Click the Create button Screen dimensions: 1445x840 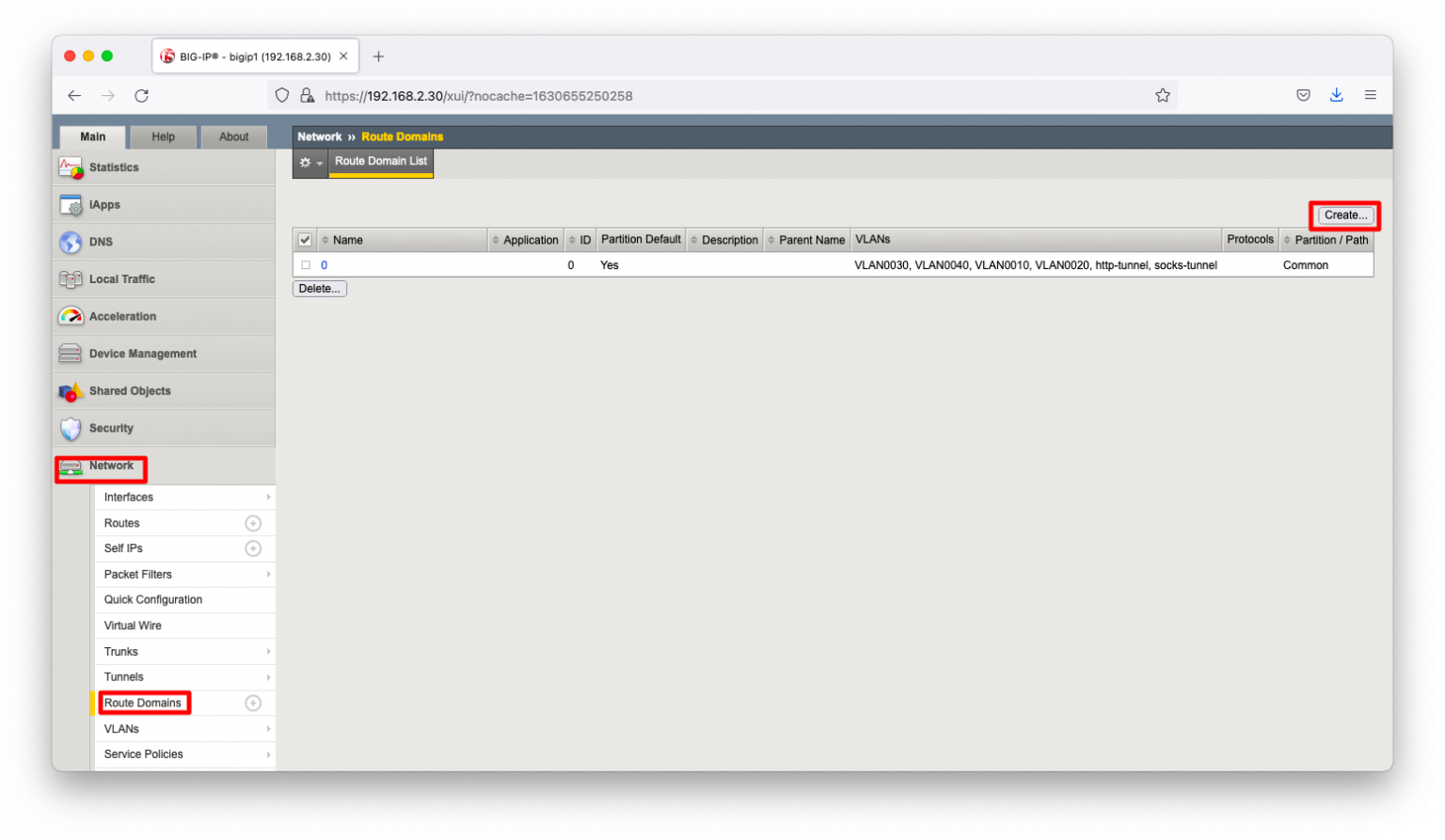click(x=1343, y=214)
